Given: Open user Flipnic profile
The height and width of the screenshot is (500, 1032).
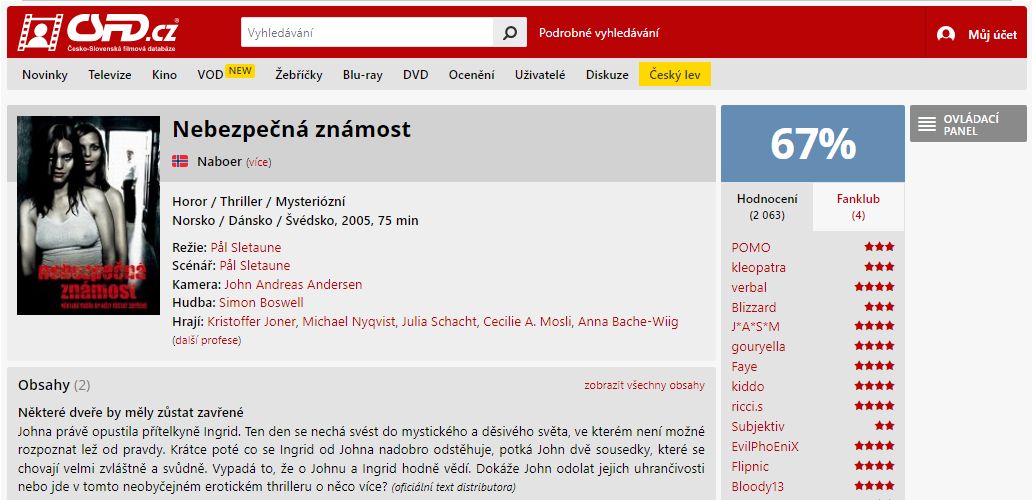Looking at the screenshot, I should (750, 466).
